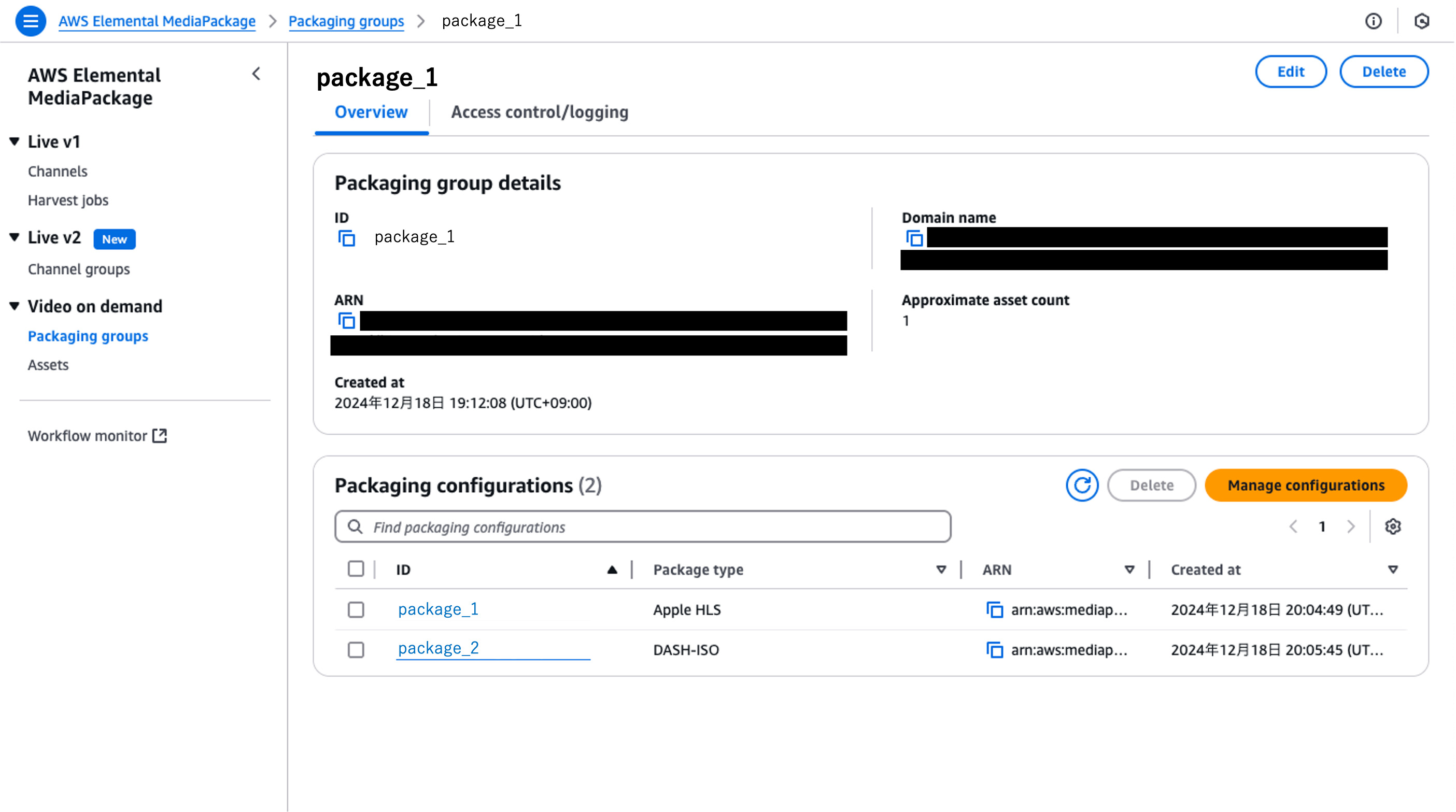Collapse the Video on demand section
This screenshot has height=812, width=1456.
tap(15, 306)
